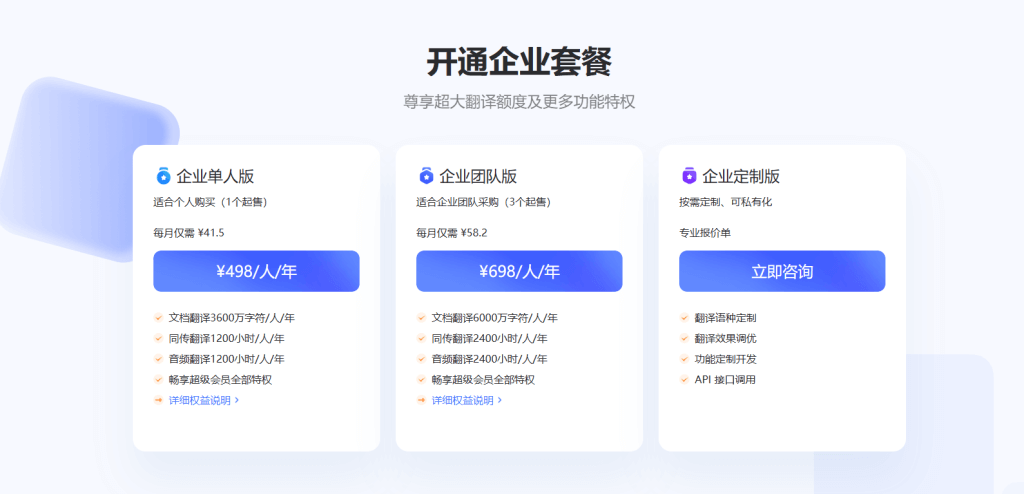Click the 企业团队版 badge icon

click(426, 176)
